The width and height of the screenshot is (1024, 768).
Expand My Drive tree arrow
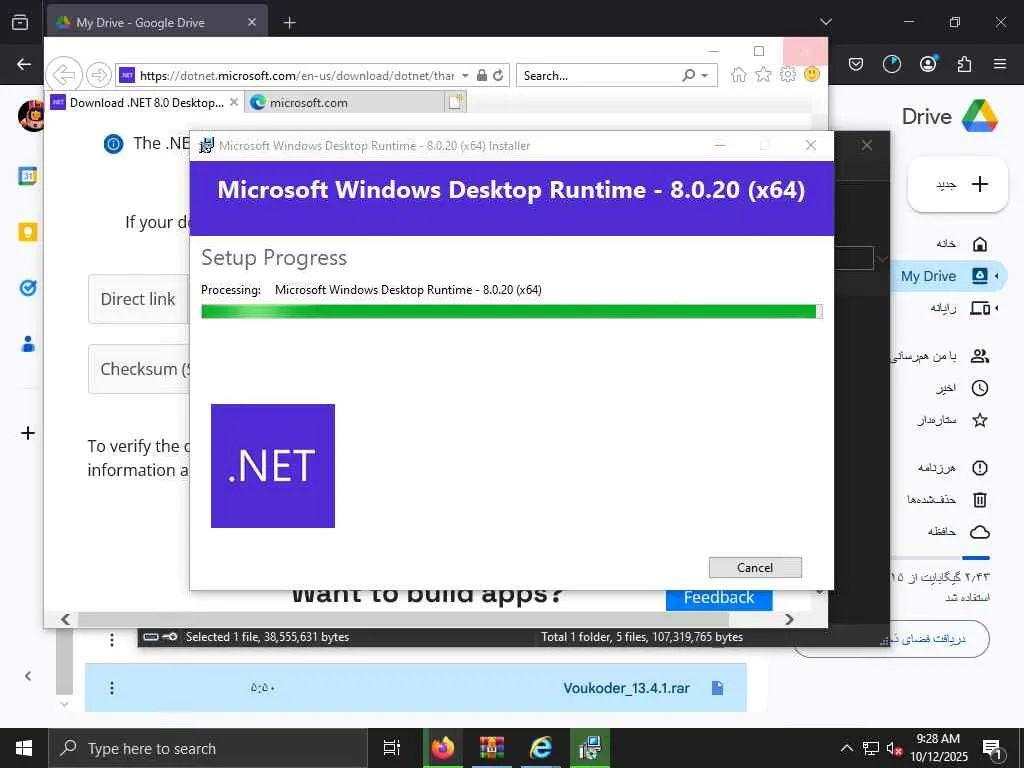pos(997,276)
